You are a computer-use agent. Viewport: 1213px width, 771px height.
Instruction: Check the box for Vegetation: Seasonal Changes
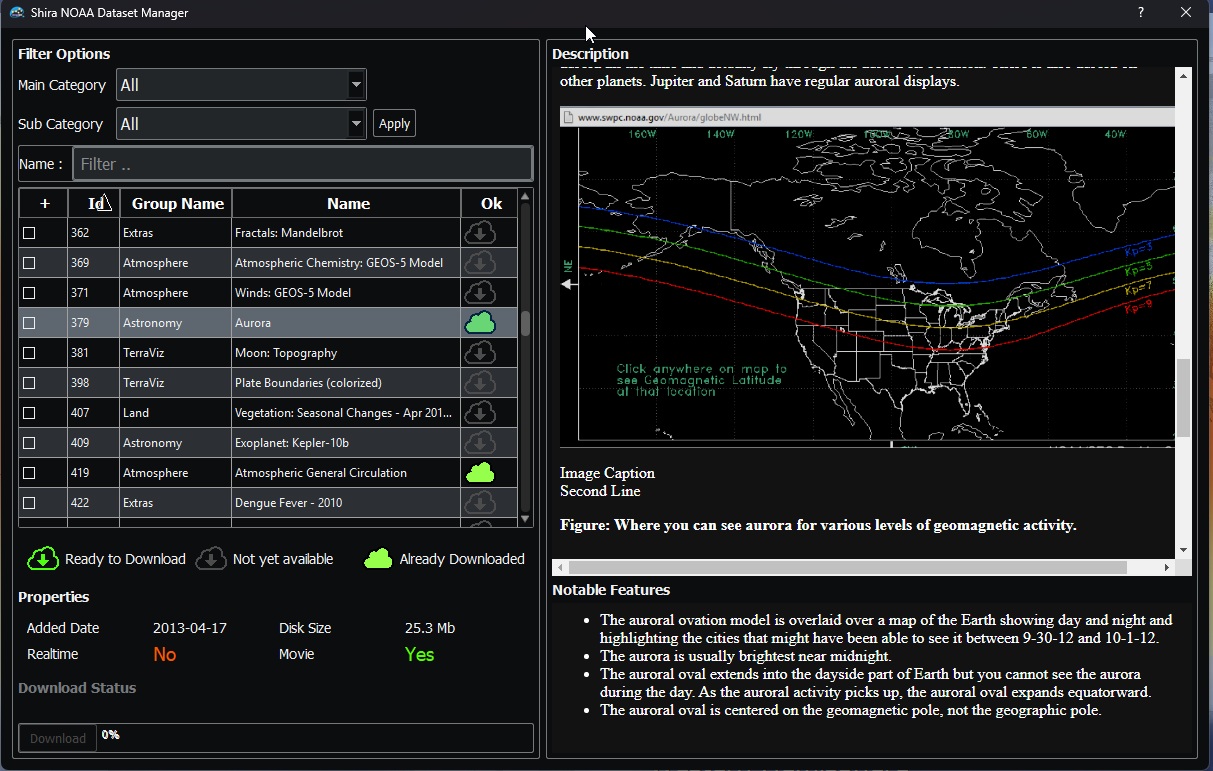tap(29, 413)
